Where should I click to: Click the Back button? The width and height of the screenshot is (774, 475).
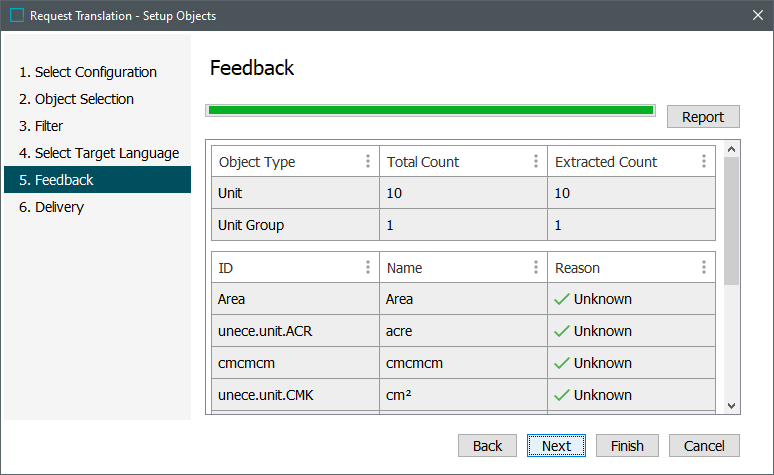(487, 446)
